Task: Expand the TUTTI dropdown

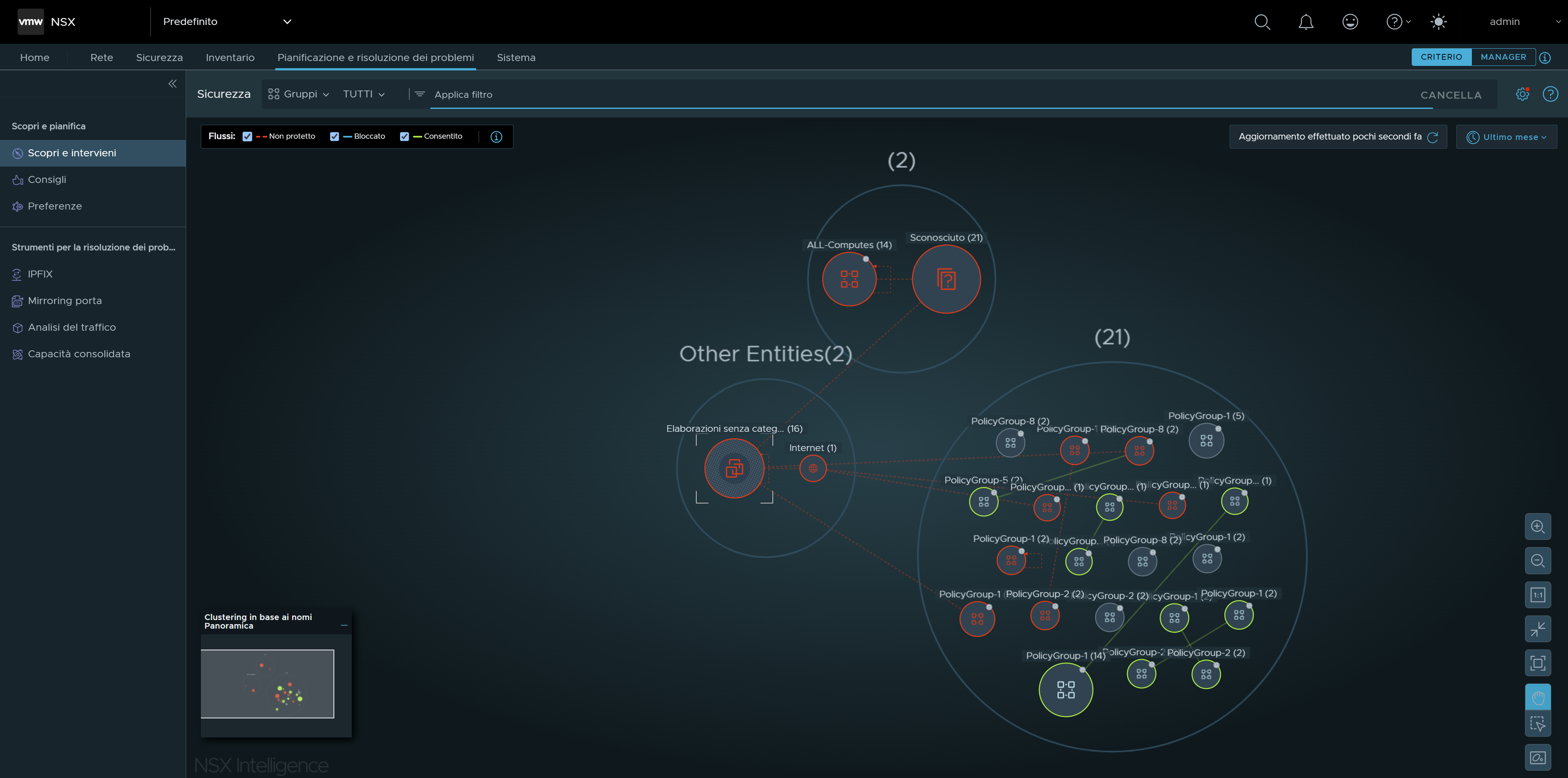Action: click(363, 95)
